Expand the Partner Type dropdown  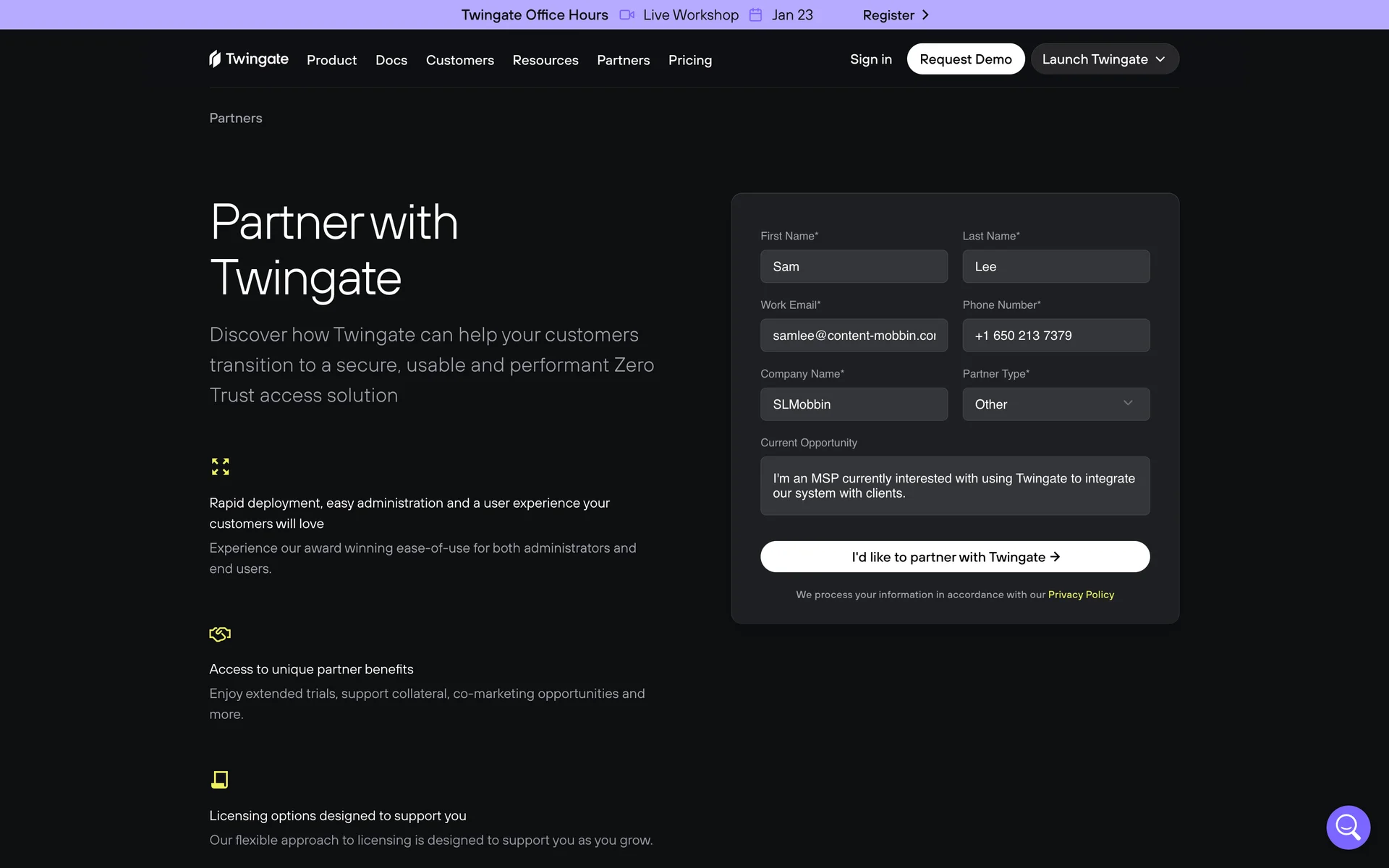coord(1055,404)
